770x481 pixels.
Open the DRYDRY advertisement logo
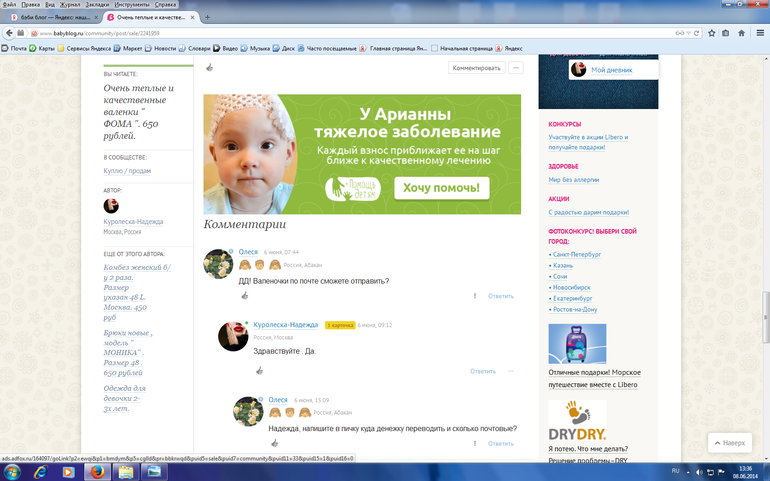[577, 420]
